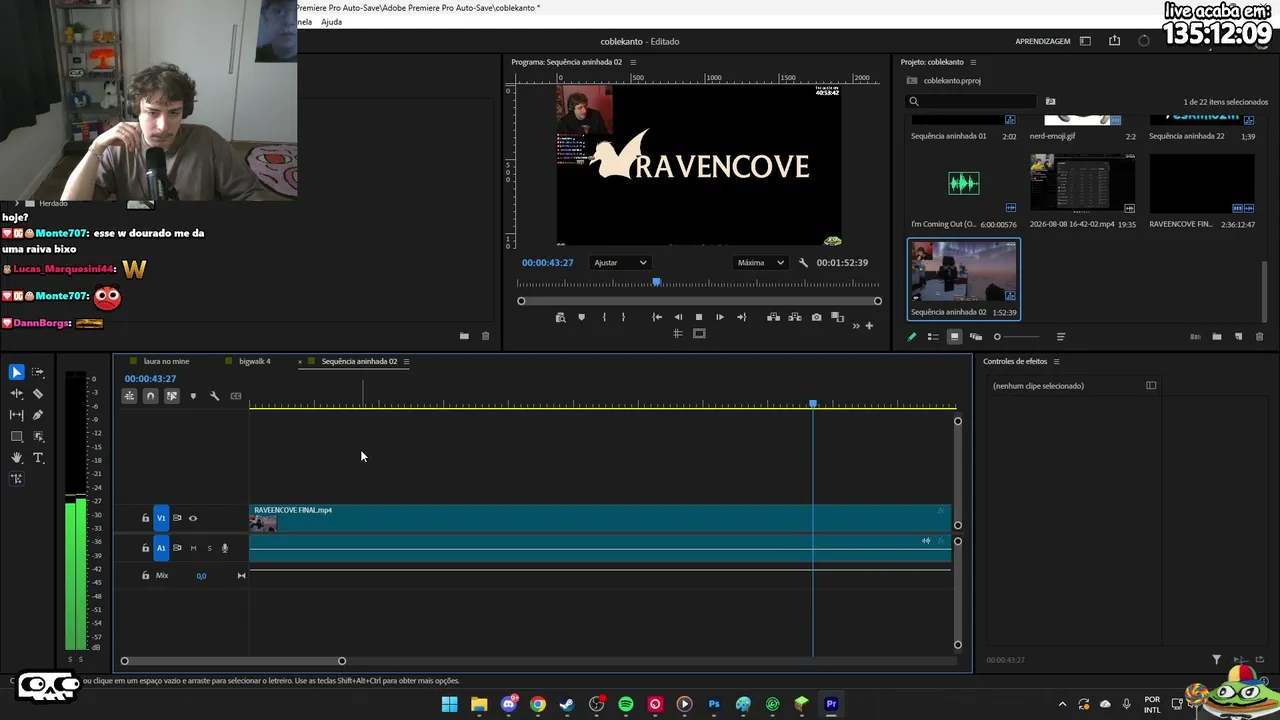Screen dimensions: 1280x720
Task: Toggle lock on A1 track
Action: tap(145, 548)
